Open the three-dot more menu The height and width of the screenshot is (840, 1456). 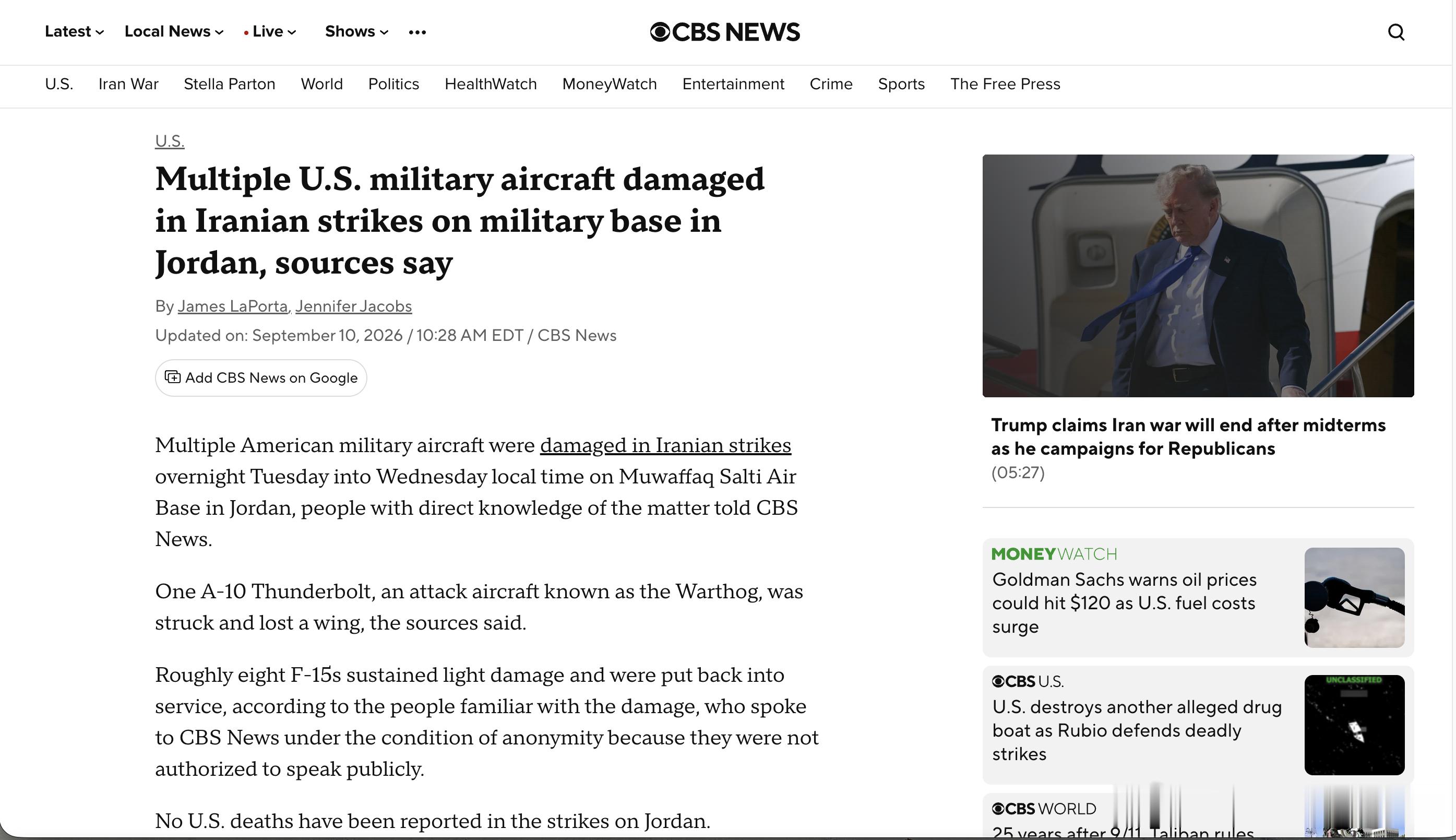pyautogui.click(x=417, y=32)
